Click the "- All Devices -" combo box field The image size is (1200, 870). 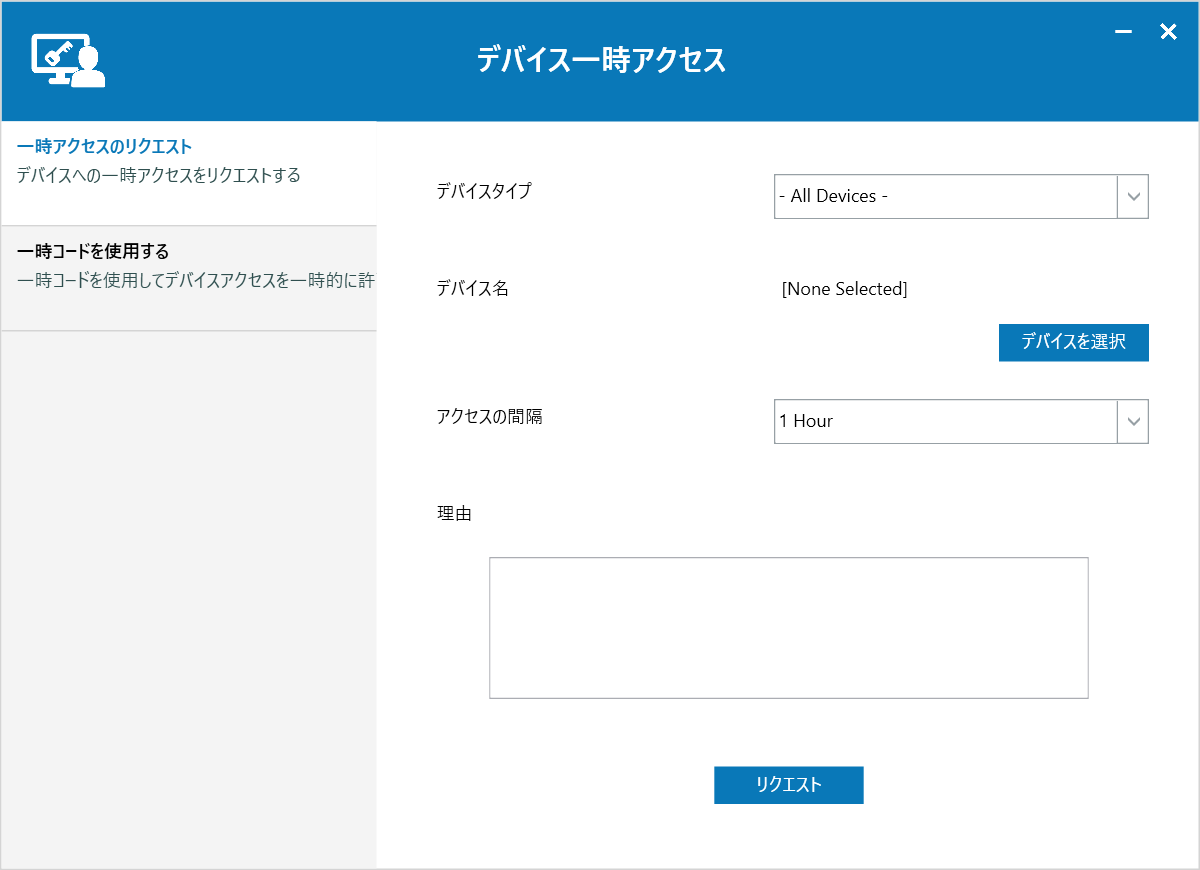pyautogui.click(x=945, y=197)
